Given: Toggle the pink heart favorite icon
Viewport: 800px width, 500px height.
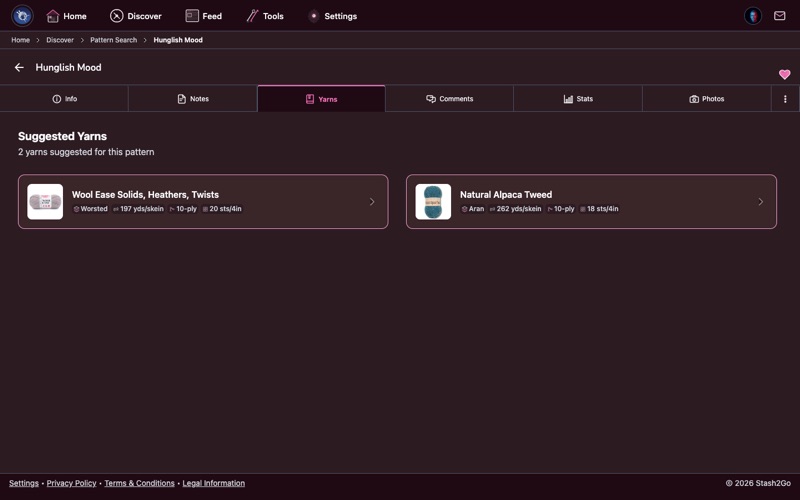Looking at the screenshot, I should click(x=784, y=74).
